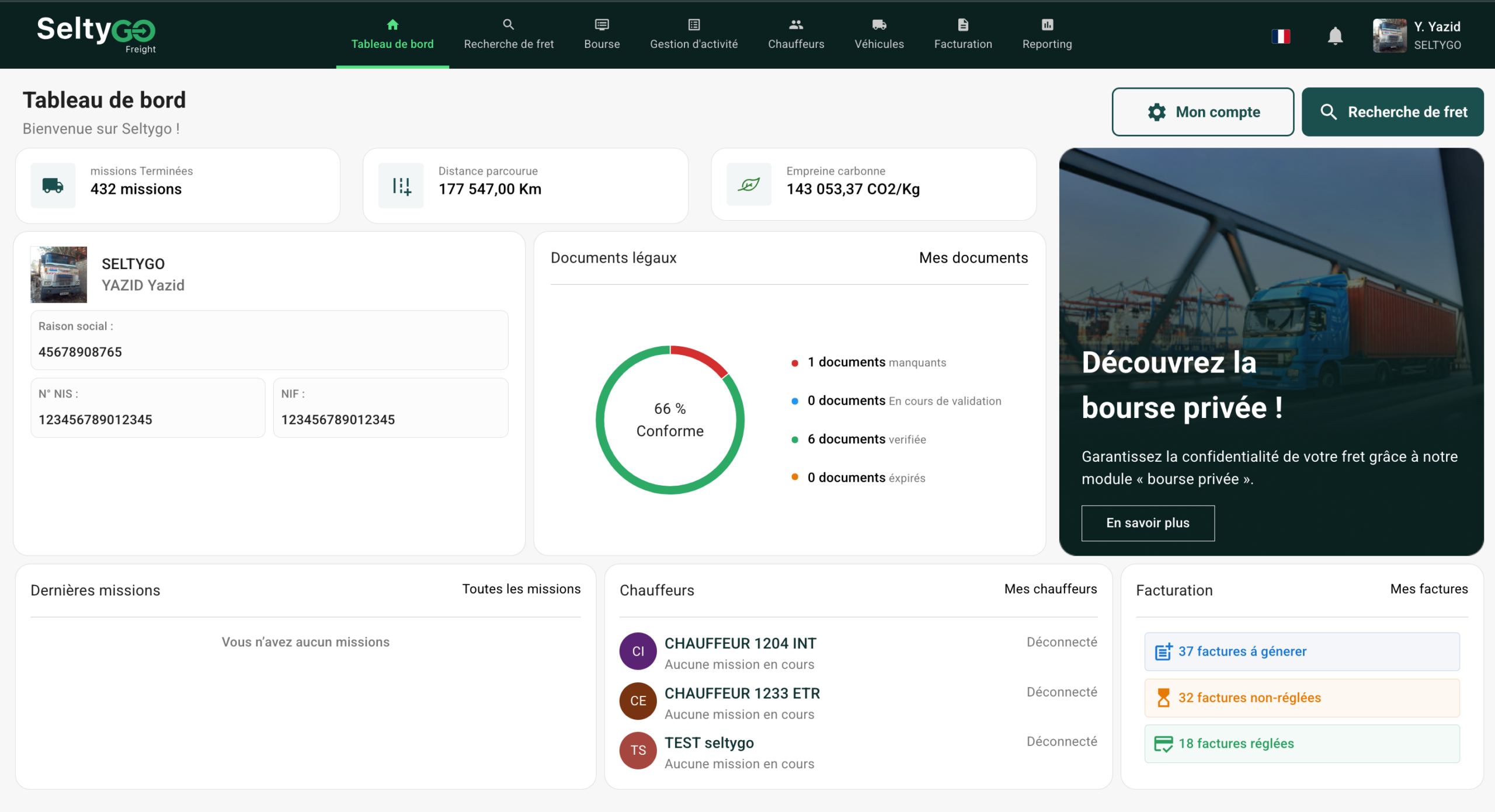Click the truck icon for missions terminées

pos(53,186)
